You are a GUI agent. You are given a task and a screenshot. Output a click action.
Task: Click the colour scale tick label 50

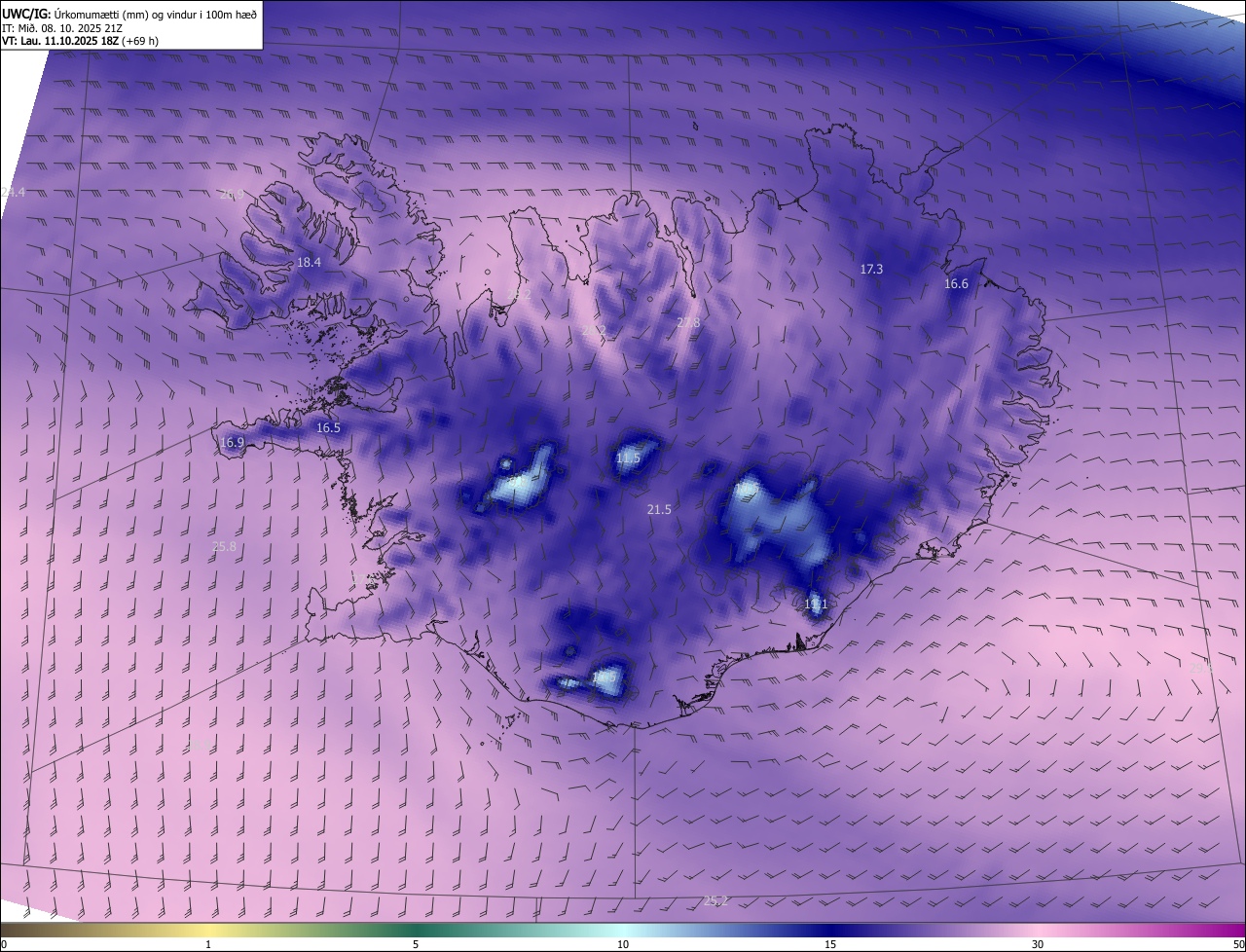tap(1238, 944)
